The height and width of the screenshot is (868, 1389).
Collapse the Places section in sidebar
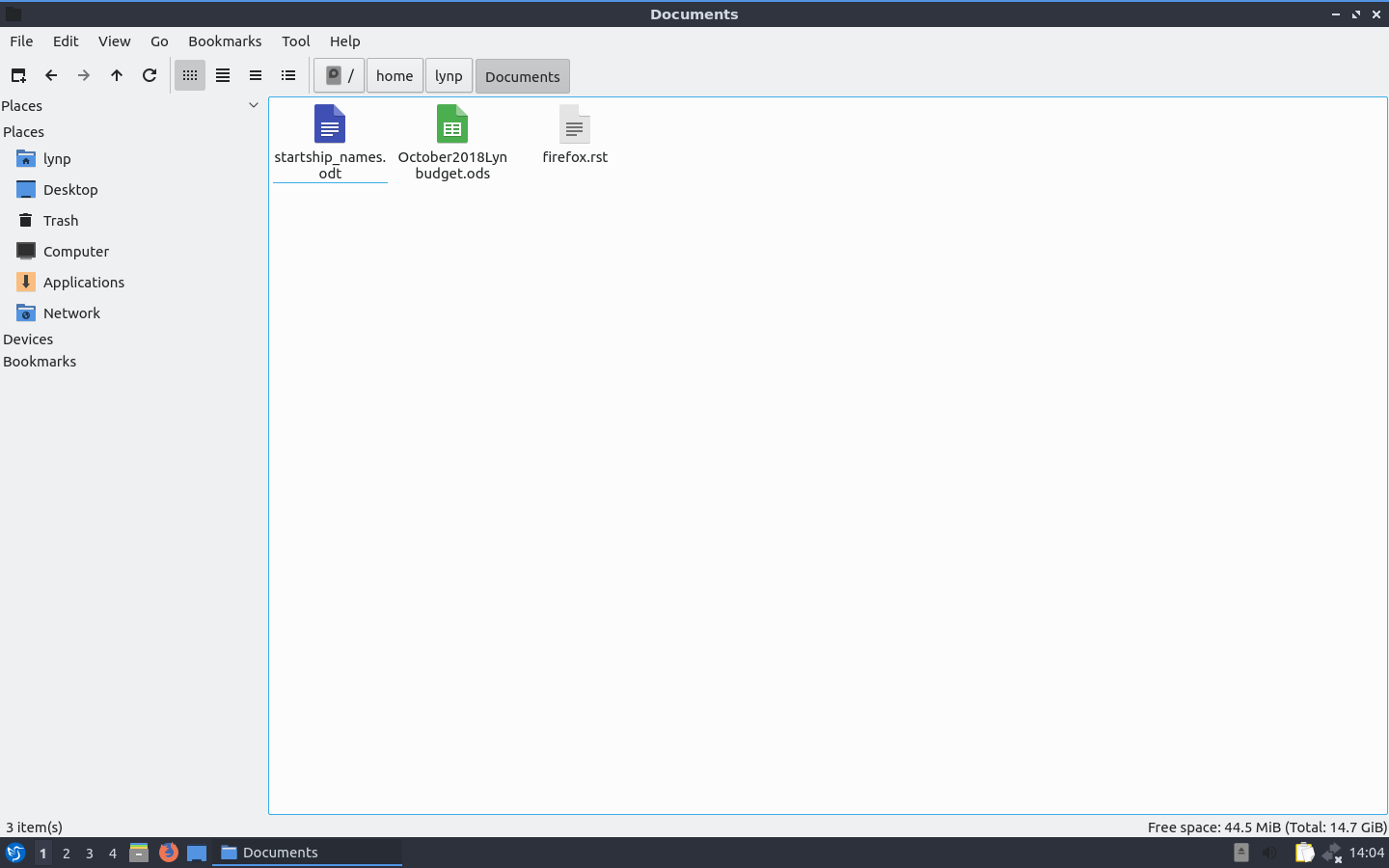point(24,132)
